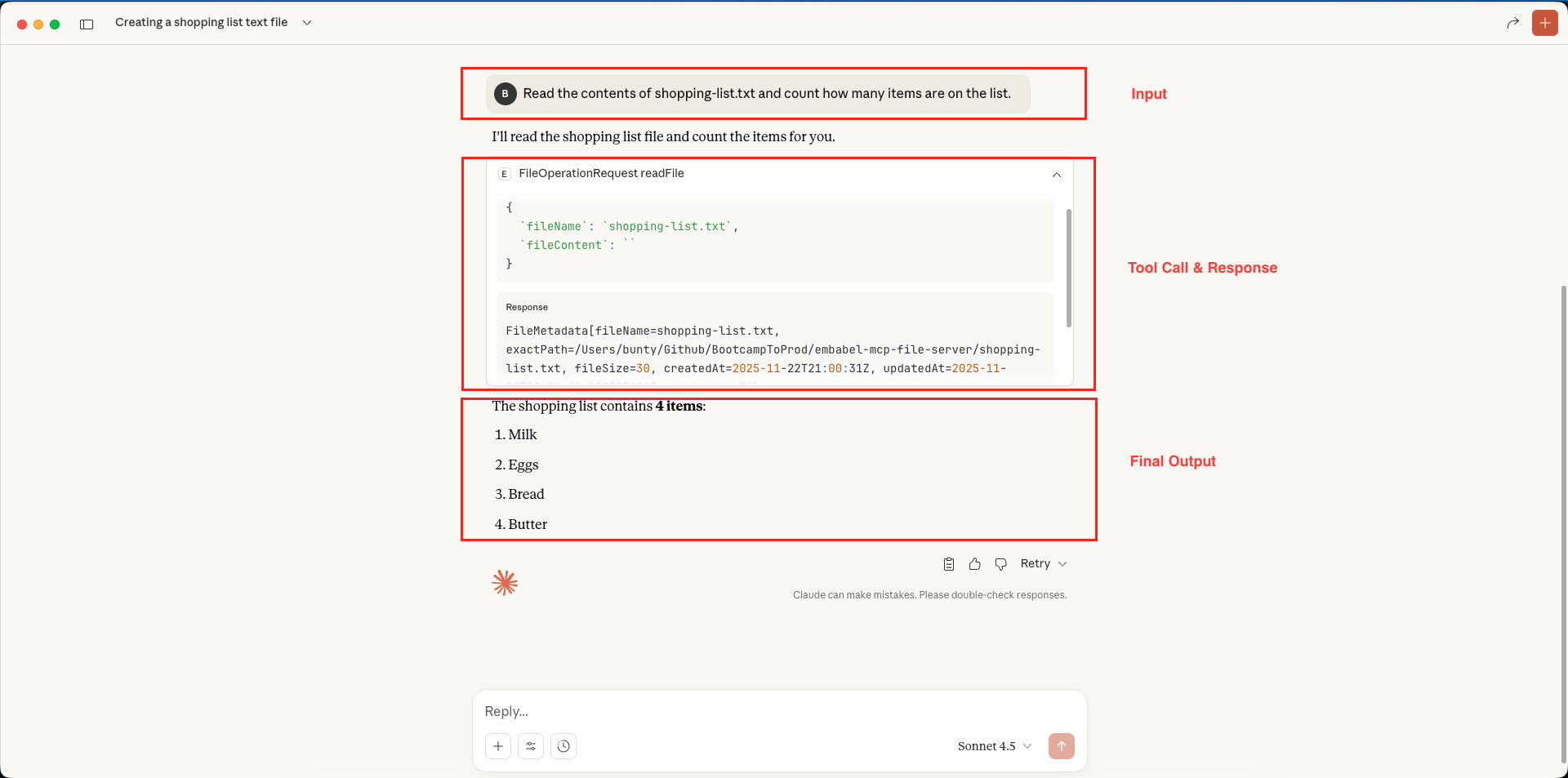Click the user message bubble avatar B
The height and width of the screenshot is (778, 1568).
505,94
